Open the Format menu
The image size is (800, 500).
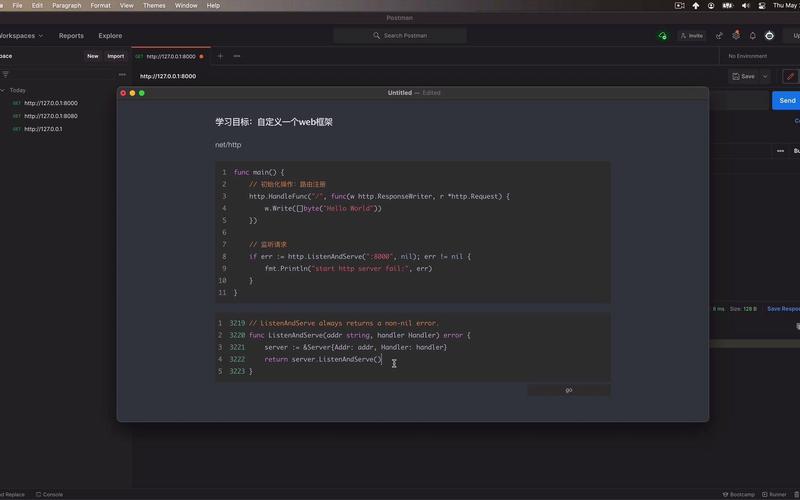click(x=101, y=6)
